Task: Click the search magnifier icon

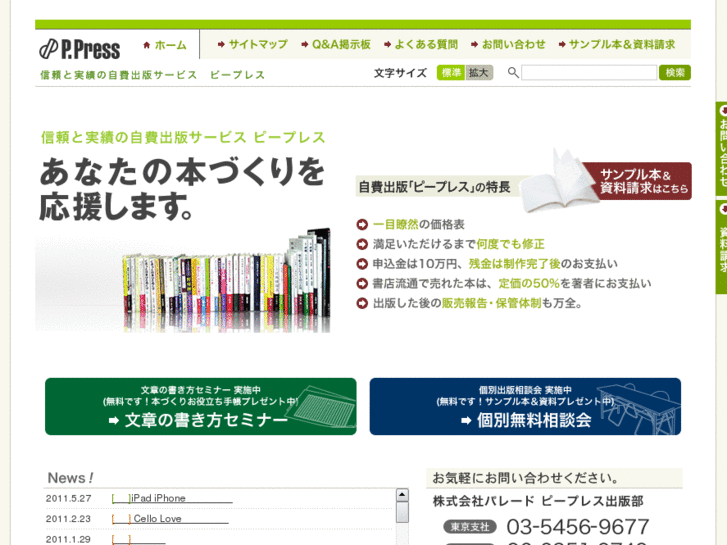Action: pyautogui.click(x=513, y=73)
